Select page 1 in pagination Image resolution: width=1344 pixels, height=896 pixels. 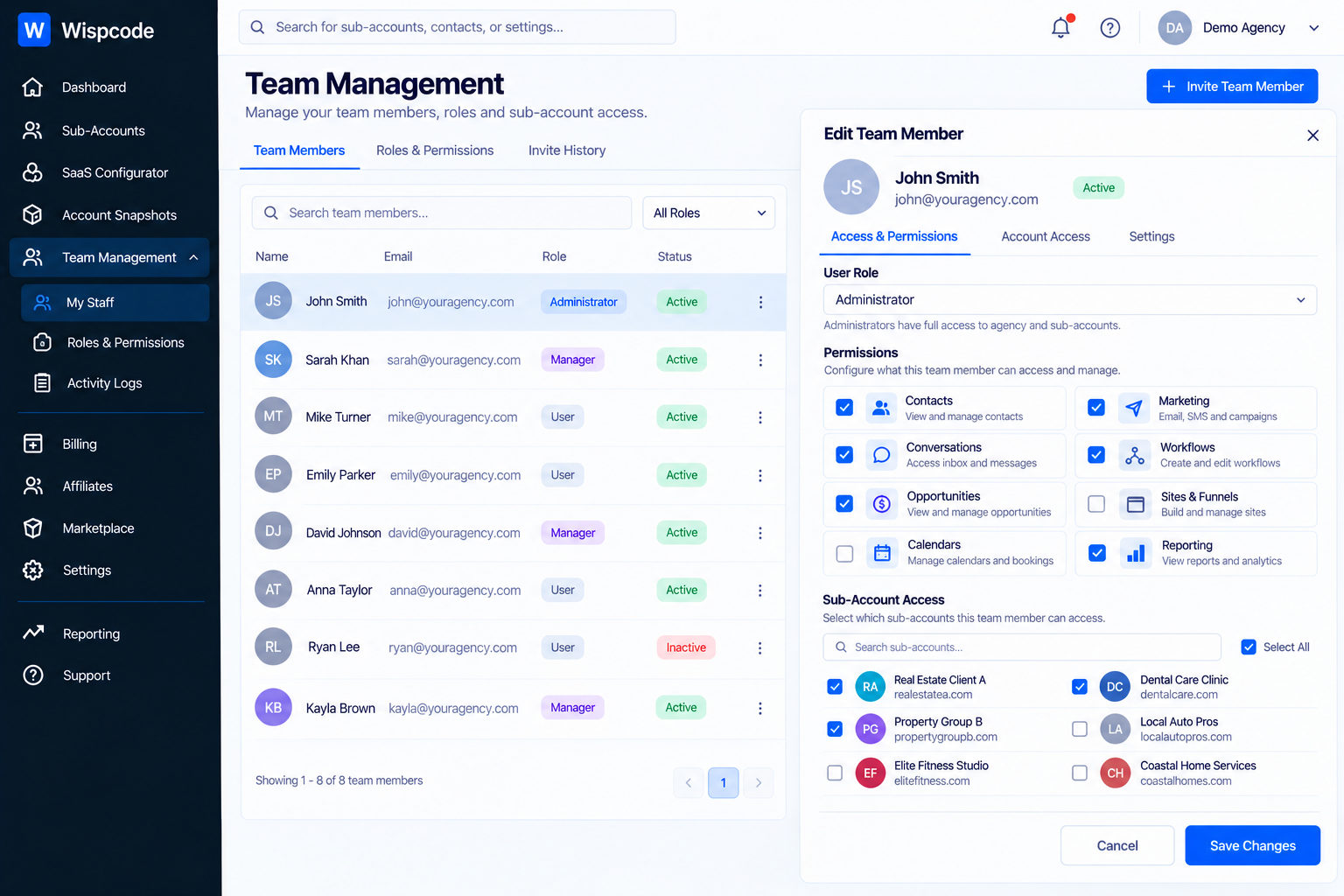724,783
